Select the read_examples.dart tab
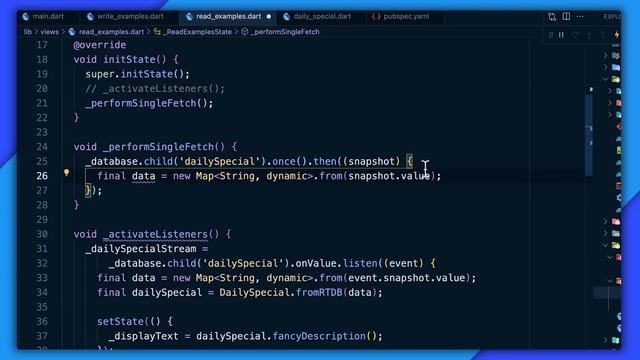Image resolution: width=640 pixels, height=360 pixels. [228, 17]
